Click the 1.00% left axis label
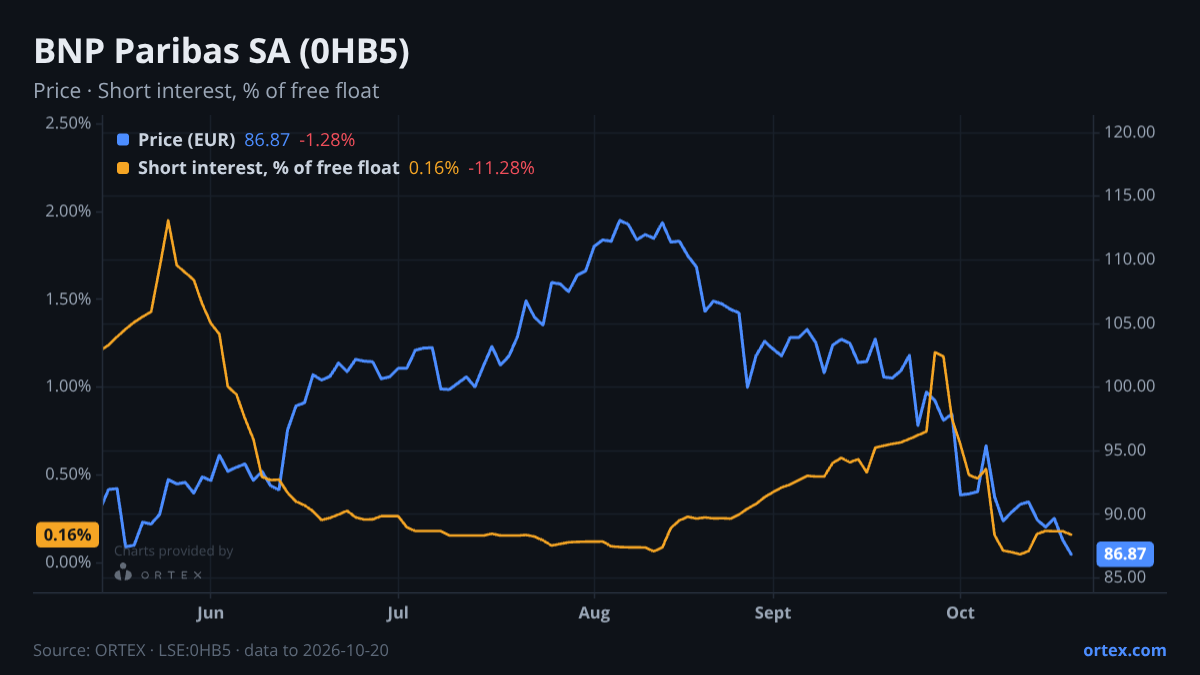The width and height of the screenshot is (1200, 675). pos(68,386)
